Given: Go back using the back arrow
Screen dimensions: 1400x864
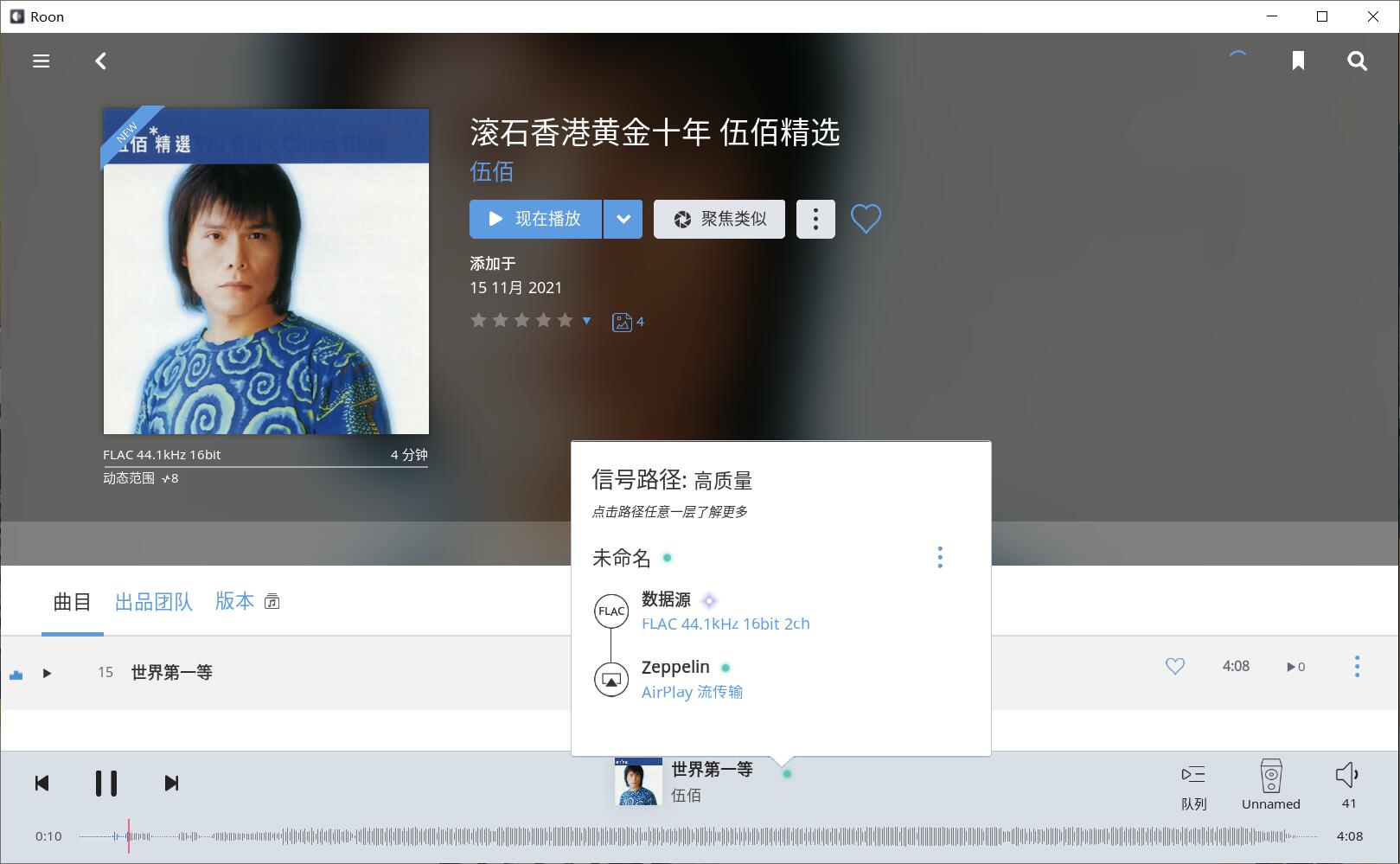Looking at the screenshot, I should (x=101, y=61).
